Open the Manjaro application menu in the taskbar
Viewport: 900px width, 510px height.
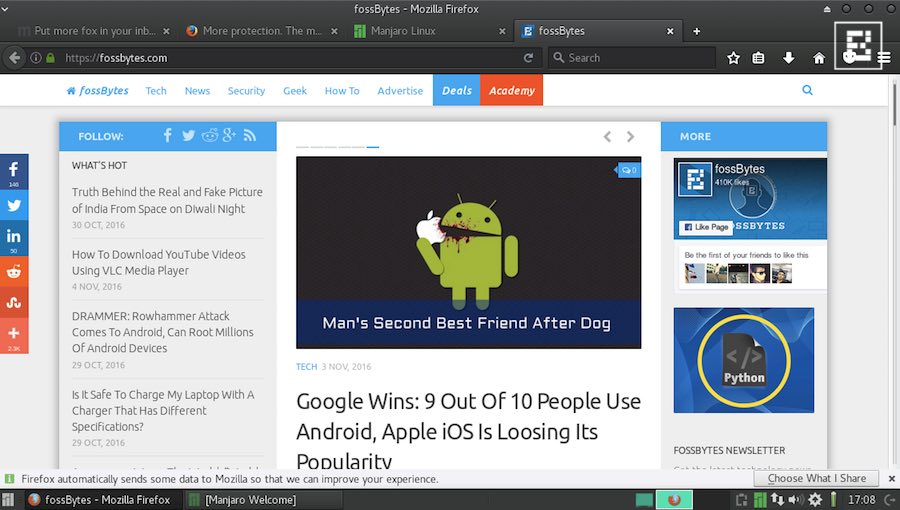pyautogui.click(x=8, y=500)
